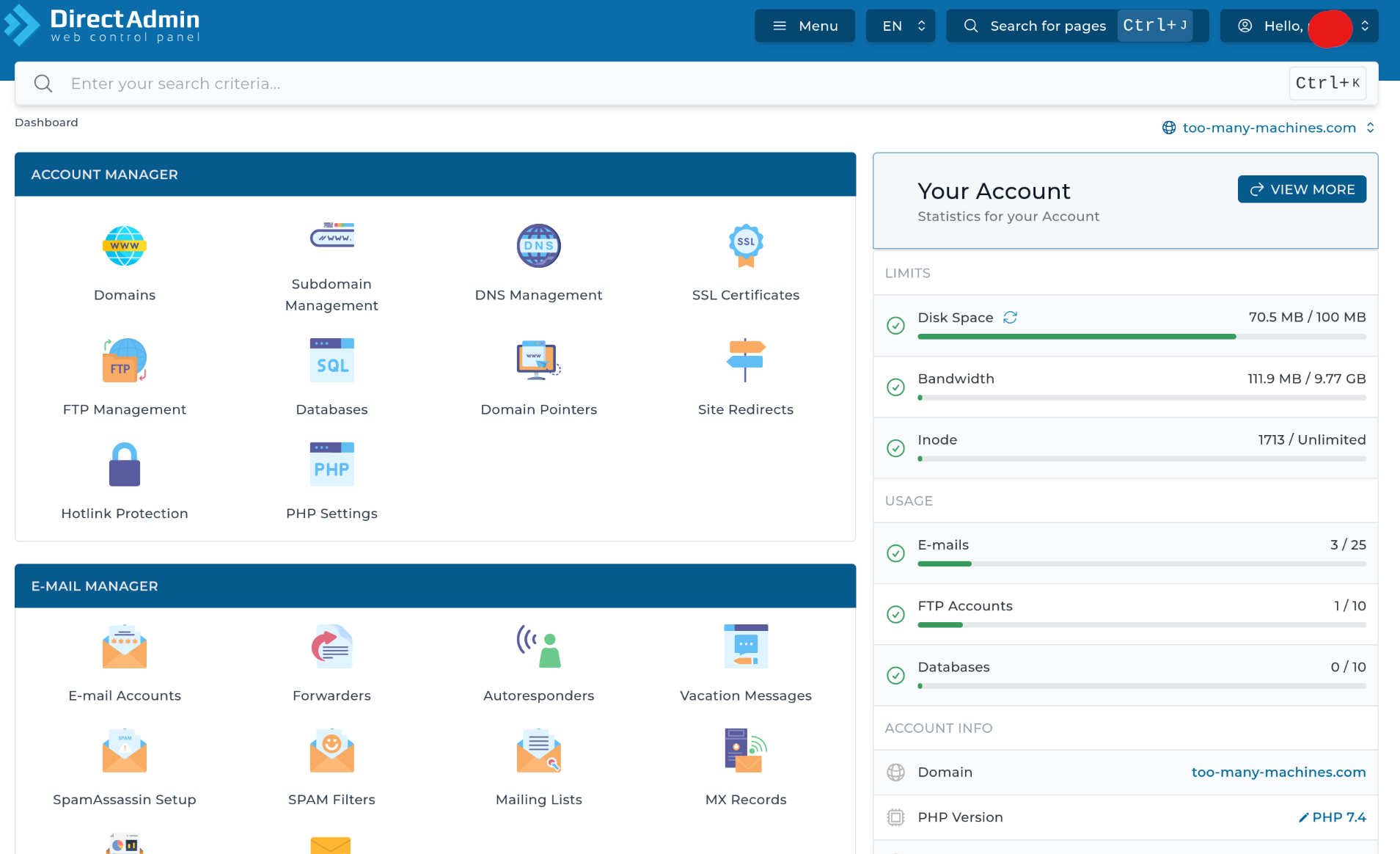
Task: Open the SQL Databases icon
Action: [x=331, y=360]
